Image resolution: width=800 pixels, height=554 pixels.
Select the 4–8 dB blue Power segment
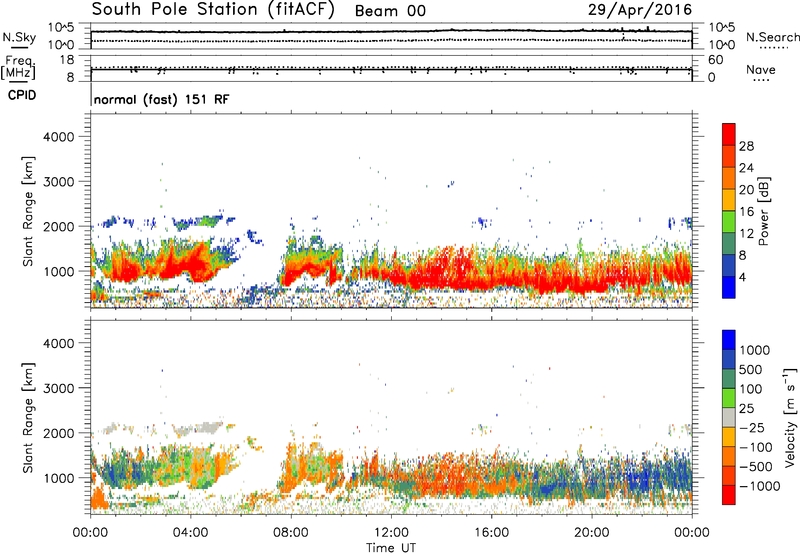(x=729, y=266)
